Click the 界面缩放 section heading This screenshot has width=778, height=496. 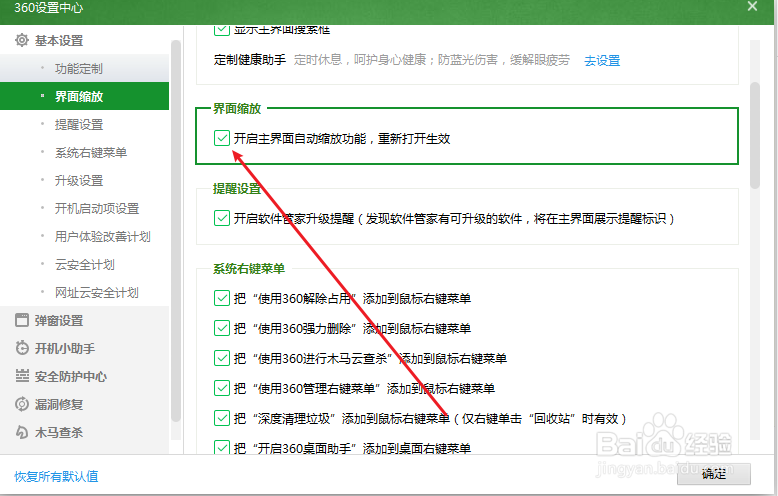237,109
